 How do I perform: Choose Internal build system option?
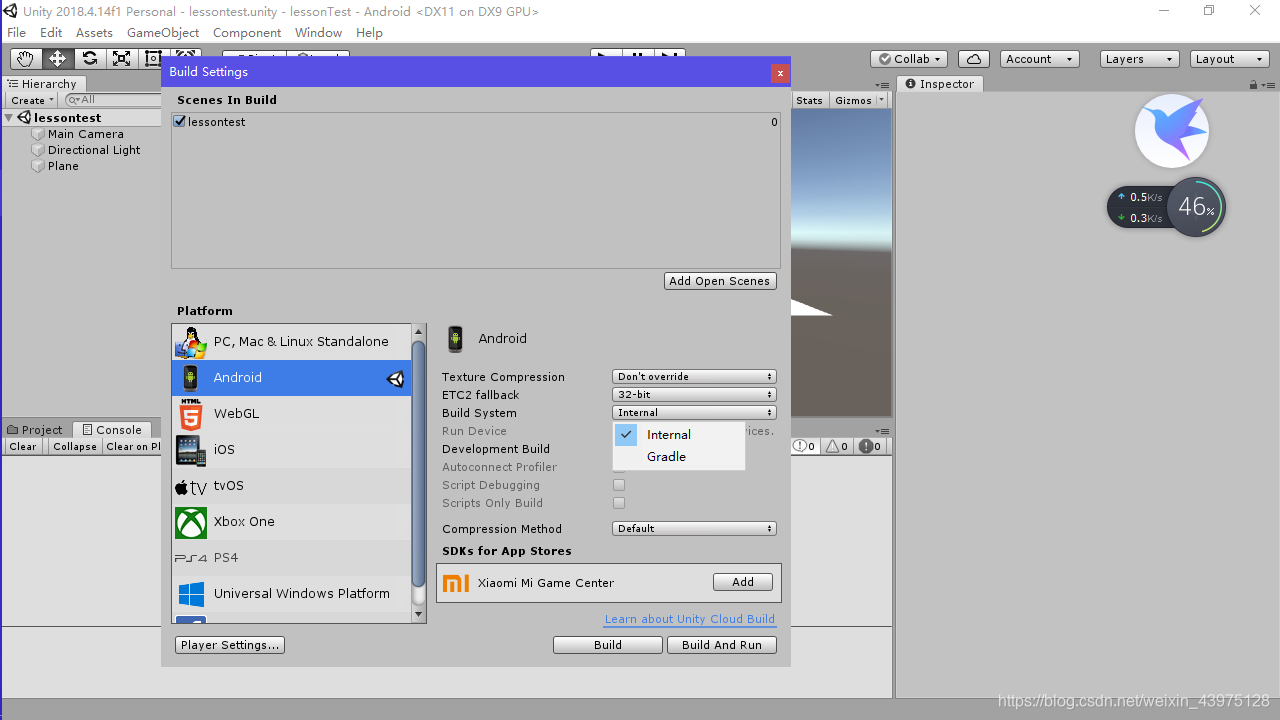[x=679, y=435]
